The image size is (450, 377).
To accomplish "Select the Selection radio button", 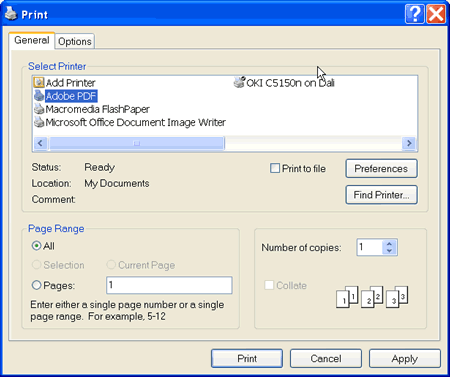I will [36, 265].
